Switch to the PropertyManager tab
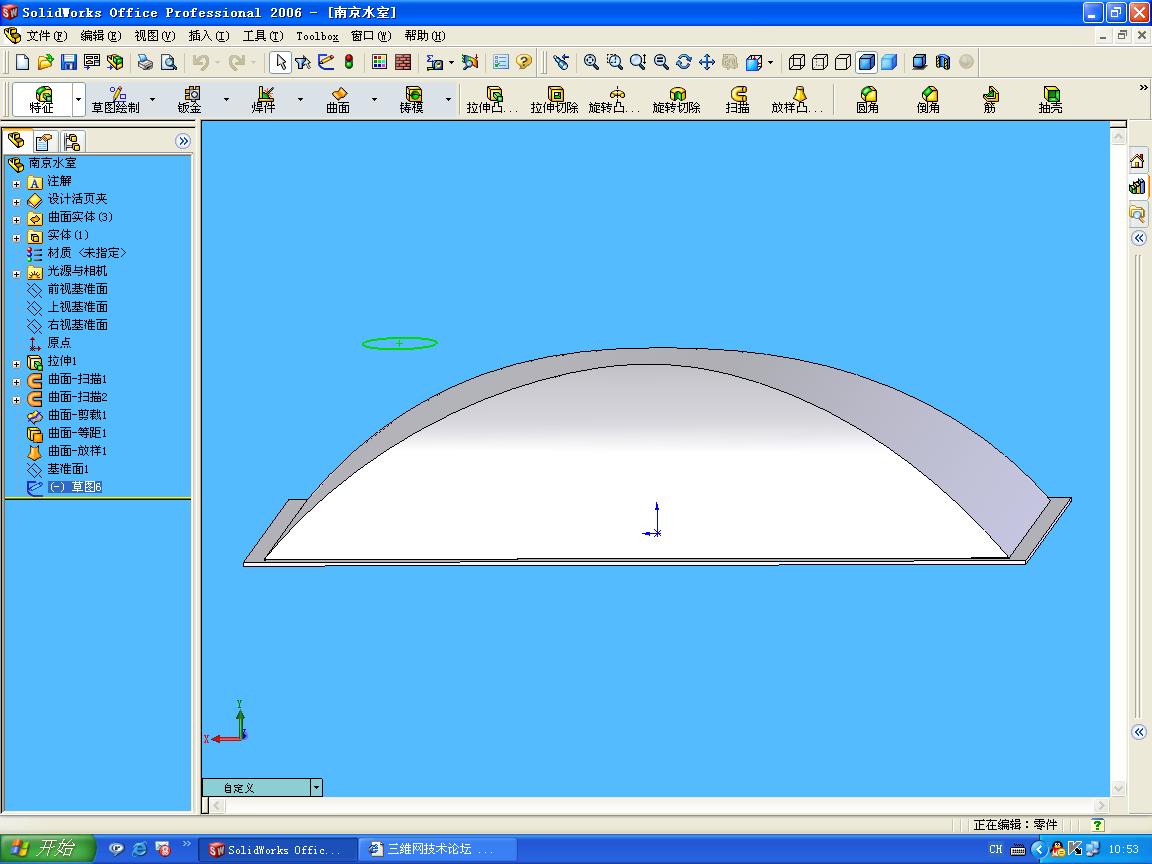1152x864 pixels. tap(44, 141)
